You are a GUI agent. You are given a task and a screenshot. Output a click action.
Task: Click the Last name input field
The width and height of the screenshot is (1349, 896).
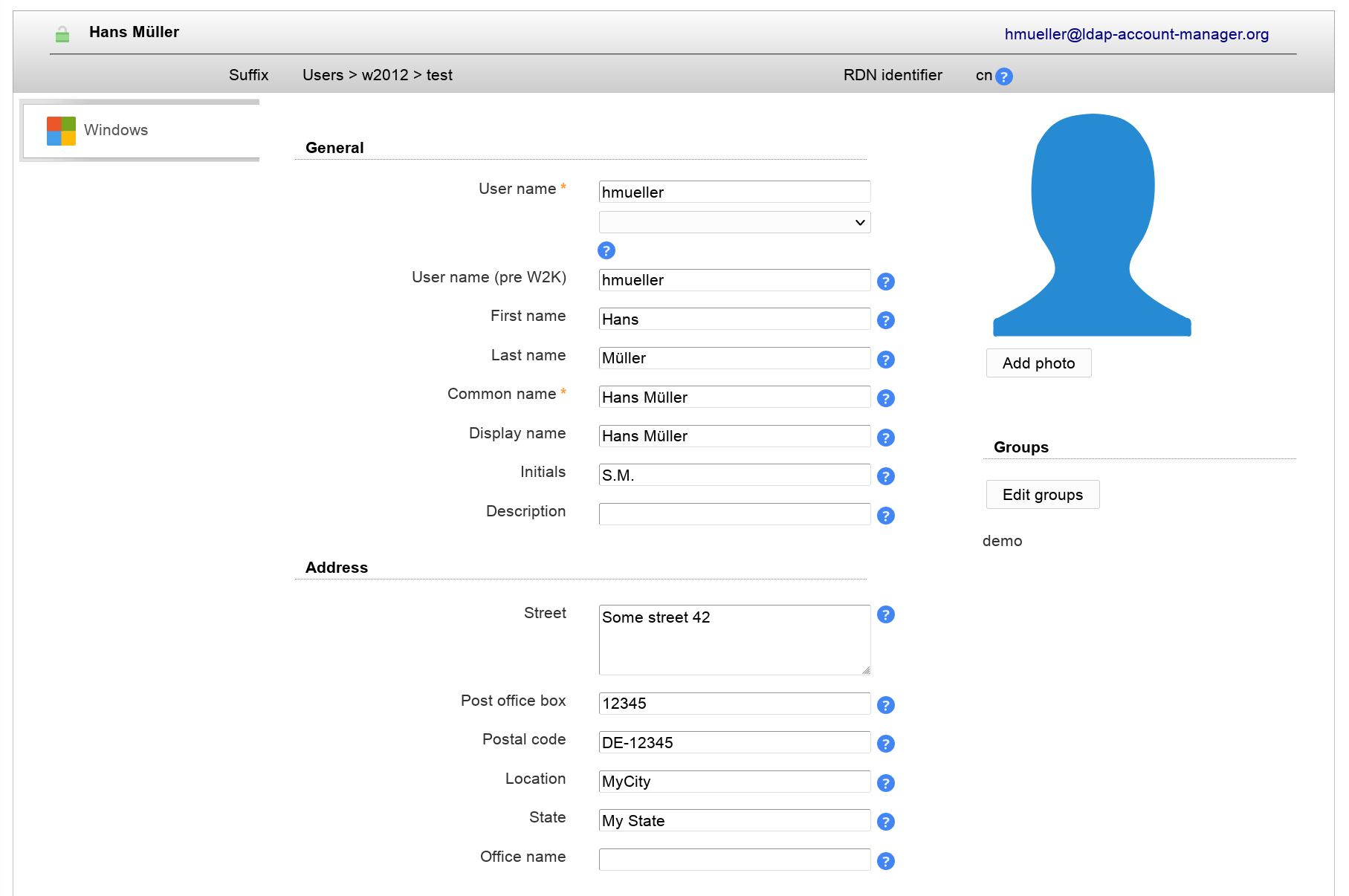click(734, 358)
